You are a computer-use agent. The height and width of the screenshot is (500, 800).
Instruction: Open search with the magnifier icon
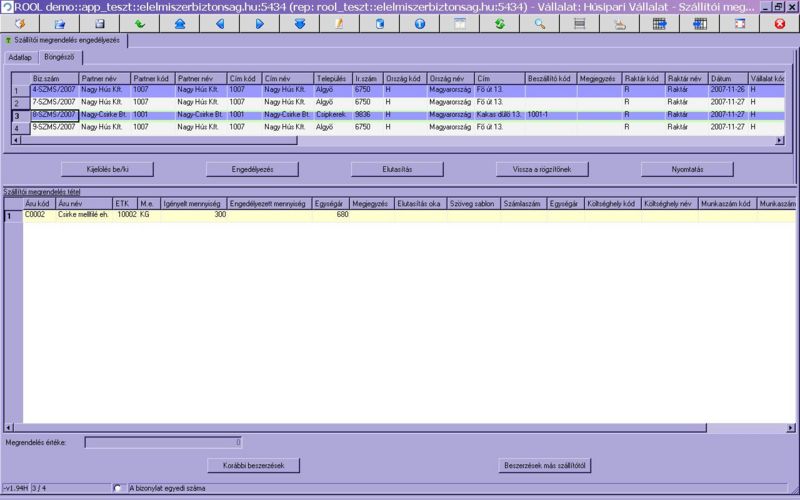pyautogui.click(x=539, y=23)
